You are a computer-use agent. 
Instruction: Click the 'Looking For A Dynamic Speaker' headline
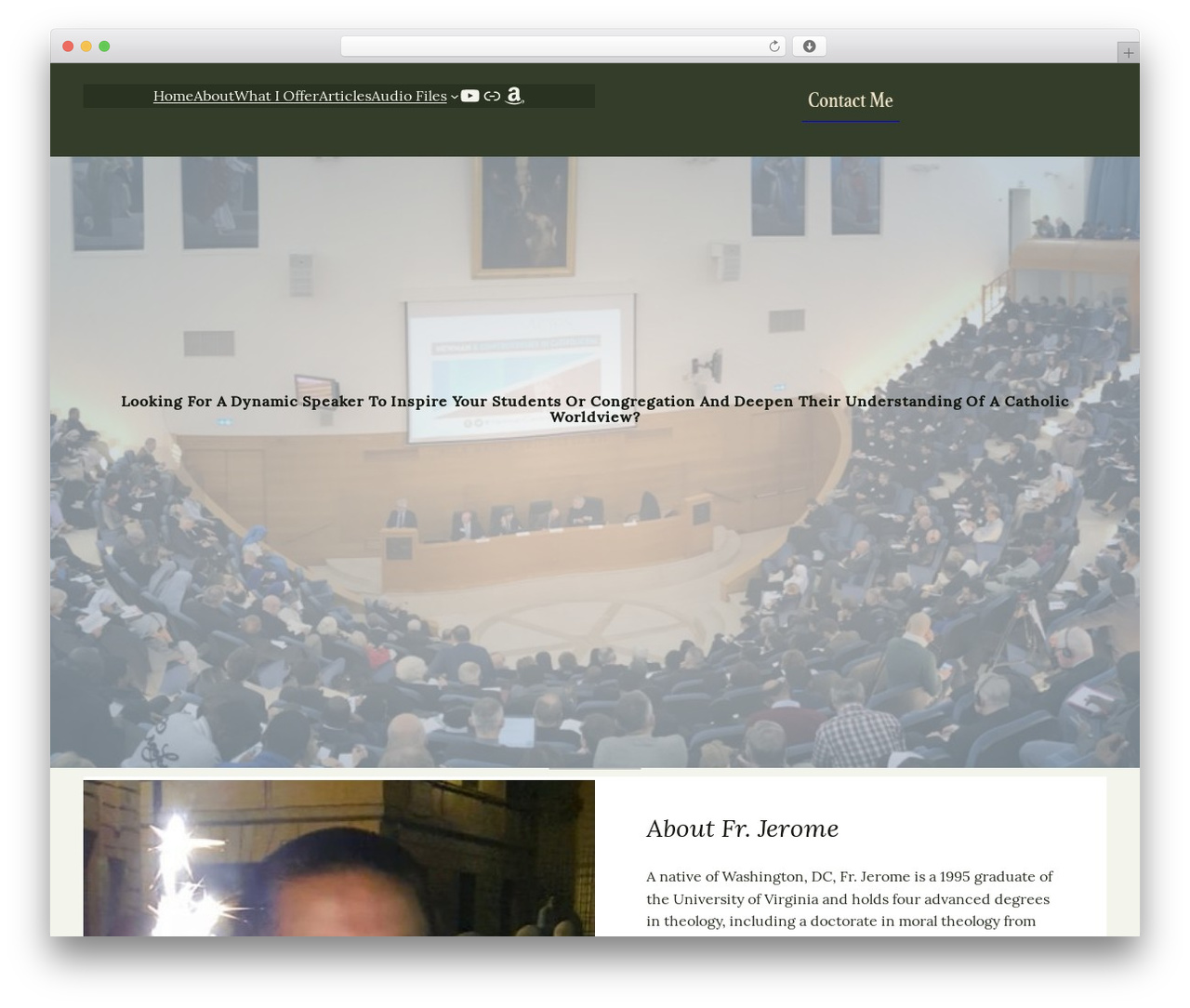point(595,408)
